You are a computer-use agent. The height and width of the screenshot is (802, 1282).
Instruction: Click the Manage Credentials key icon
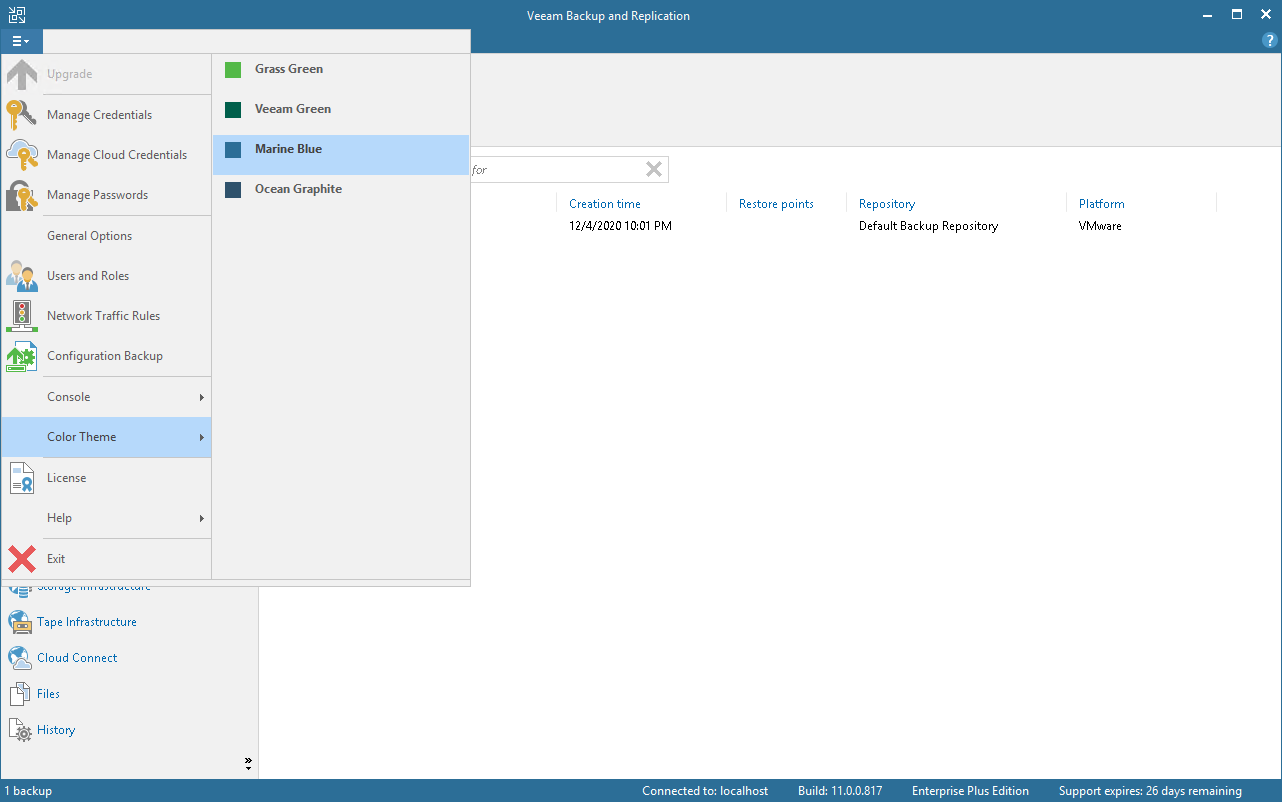click(x=22, y=115)
